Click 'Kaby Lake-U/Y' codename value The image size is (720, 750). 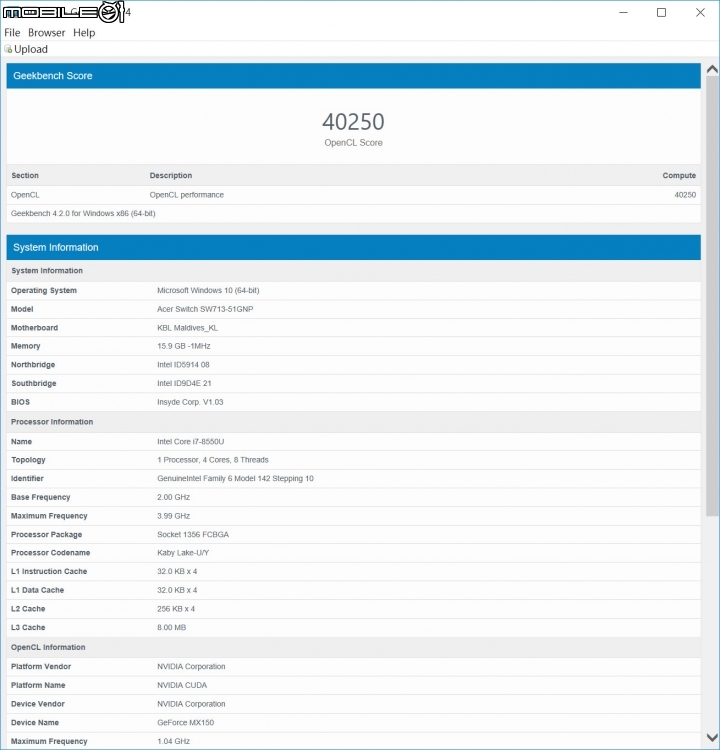pos(183,552)
